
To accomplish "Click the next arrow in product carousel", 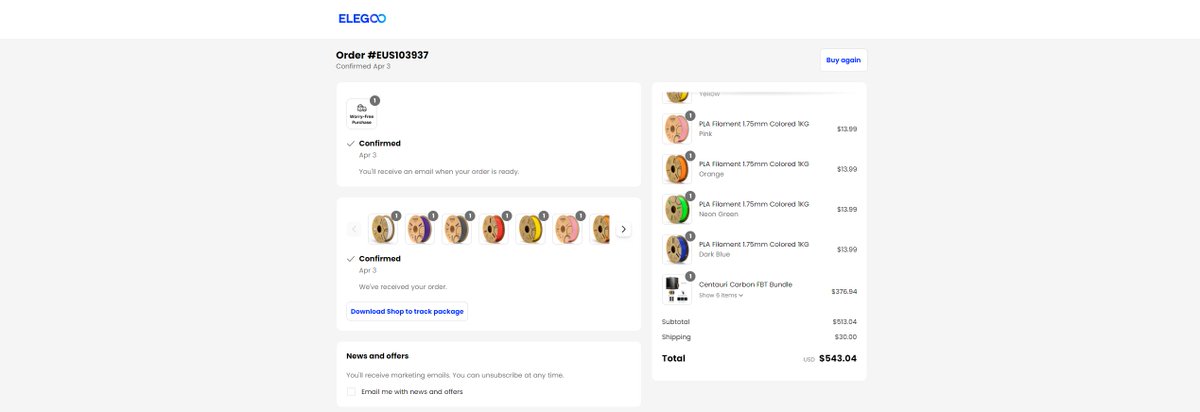I will 624,229.
